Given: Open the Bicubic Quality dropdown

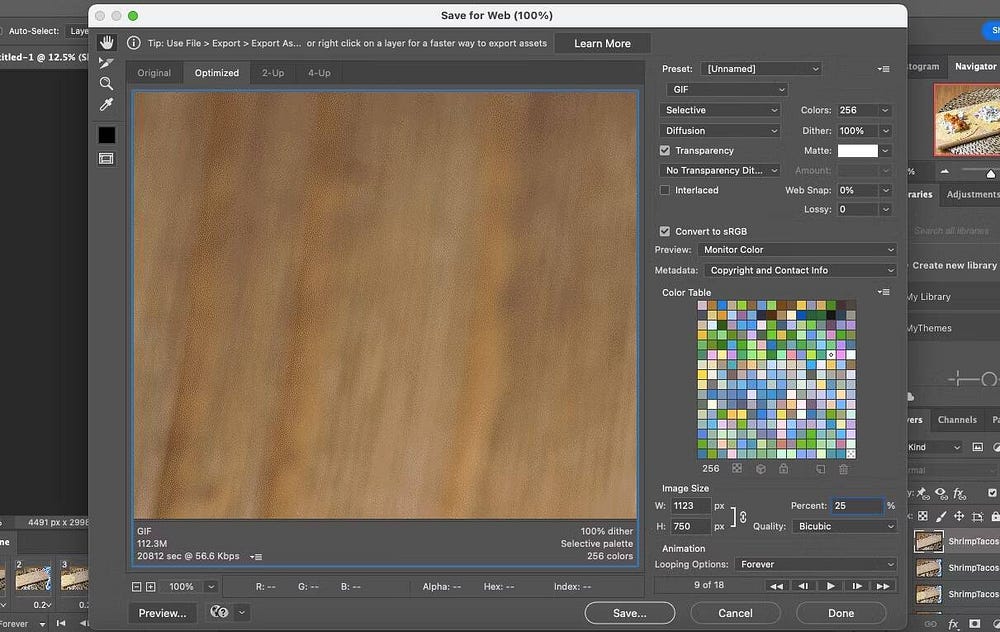Looking at the screenshot, I should [x=844, y=526].
